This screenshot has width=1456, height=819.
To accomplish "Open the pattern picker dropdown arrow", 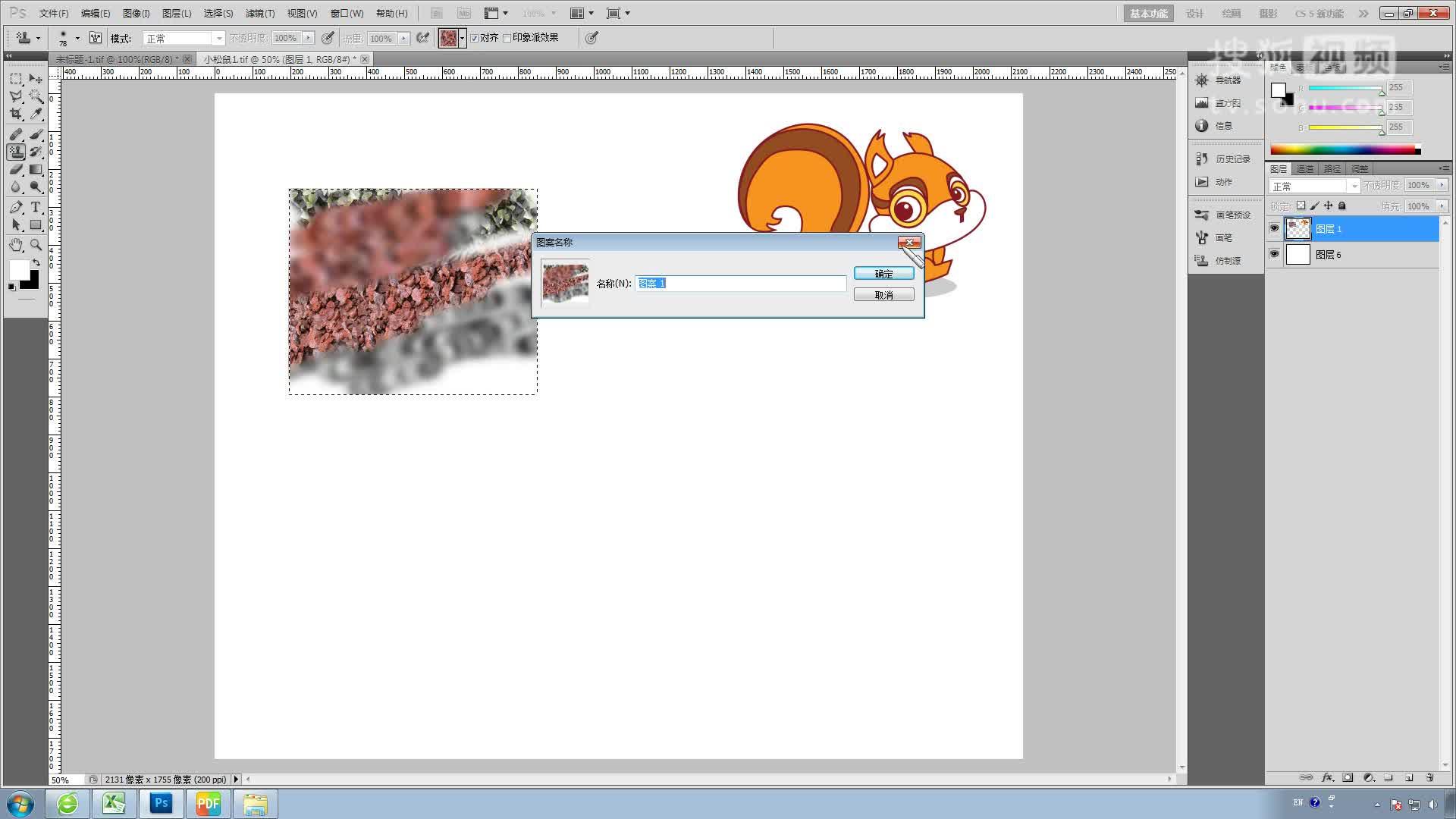I will [x=462, y=38].
